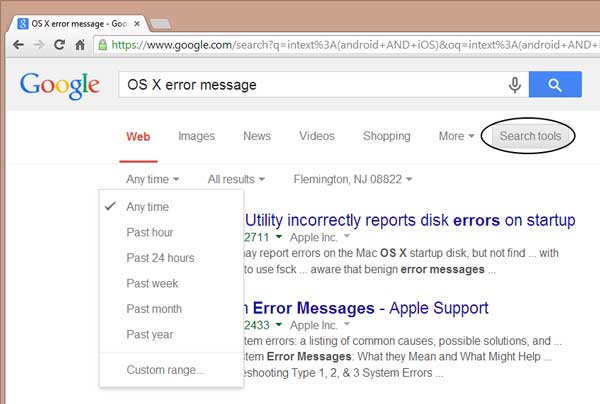Reload the page with the refresh icon
Screen dimensions: 600x404
click(x=59, y=45)
